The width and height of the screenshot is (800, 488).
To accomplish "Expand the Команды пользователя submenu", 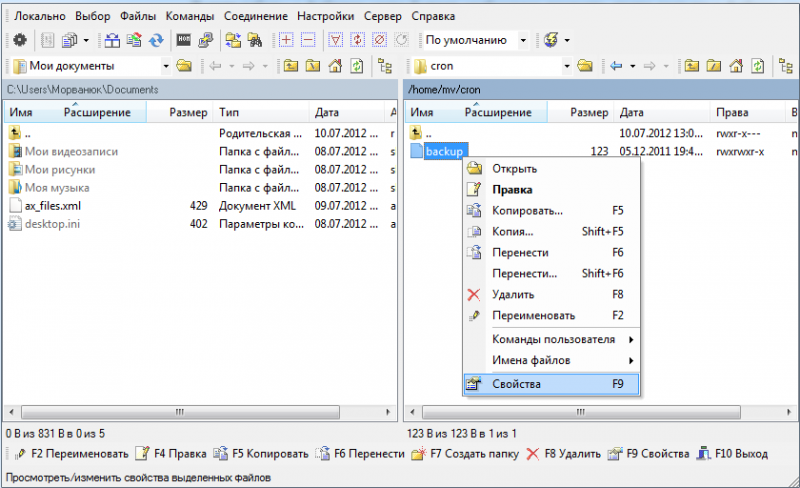I will click(x=552, y=339).
